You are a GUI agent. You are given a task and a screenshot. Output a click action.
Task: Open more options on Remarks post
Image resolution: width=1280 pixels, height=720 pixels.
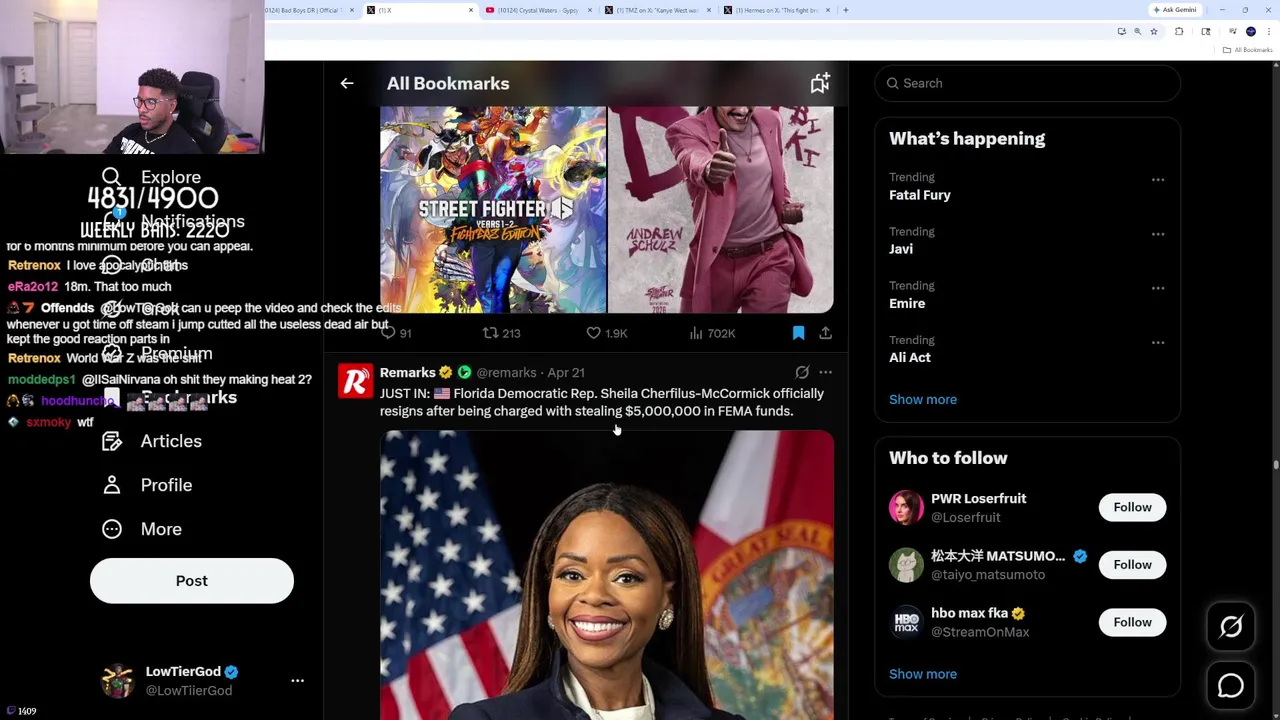pyautogui.click(x=826, y=372)
